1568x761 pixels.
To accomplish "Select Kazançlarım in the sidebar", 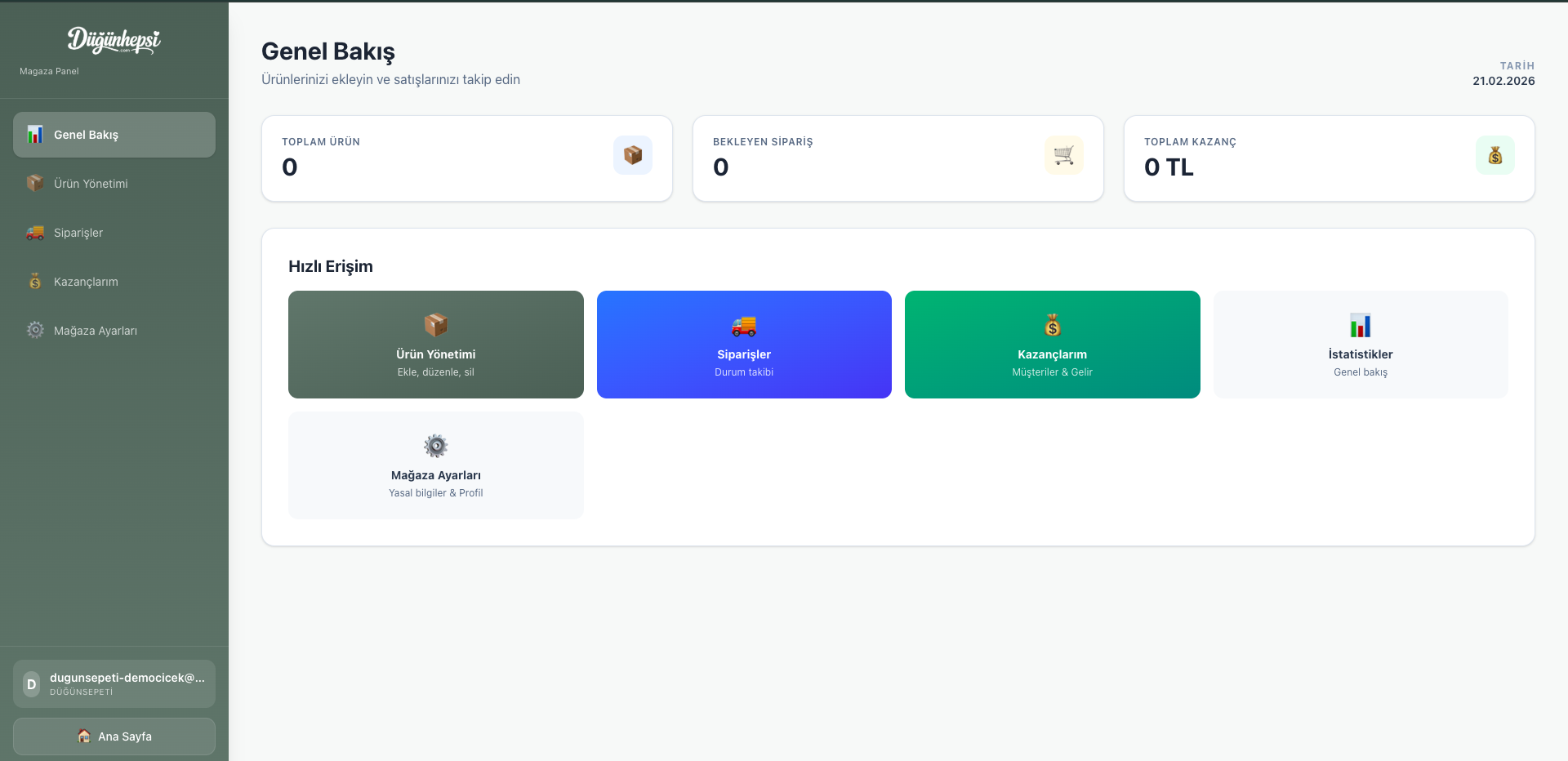I will tap(86, 282).
